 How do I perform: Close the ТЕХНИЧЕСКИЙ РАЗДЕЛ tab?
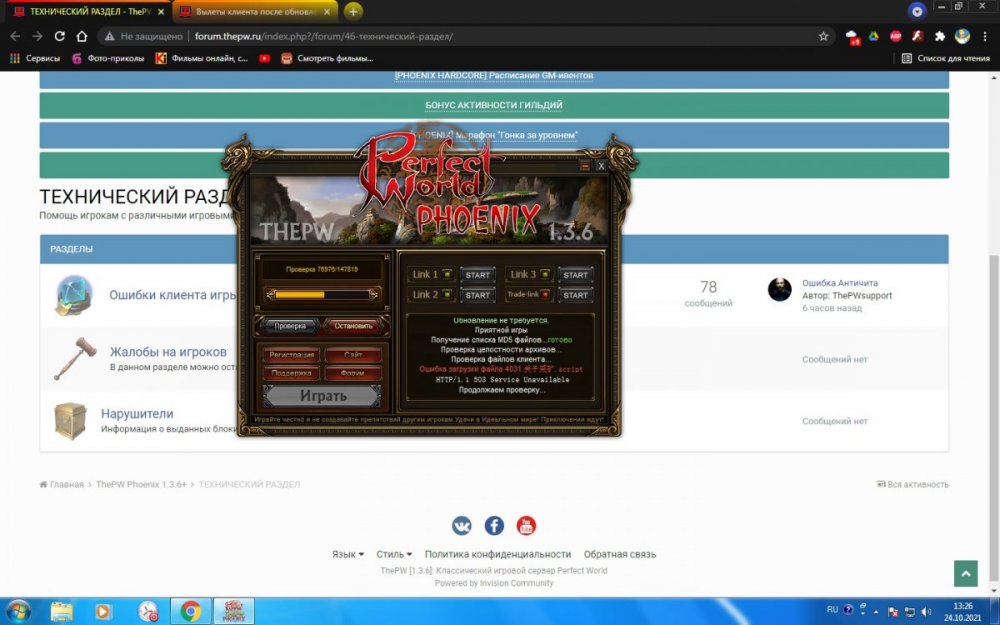pos(160,11)
